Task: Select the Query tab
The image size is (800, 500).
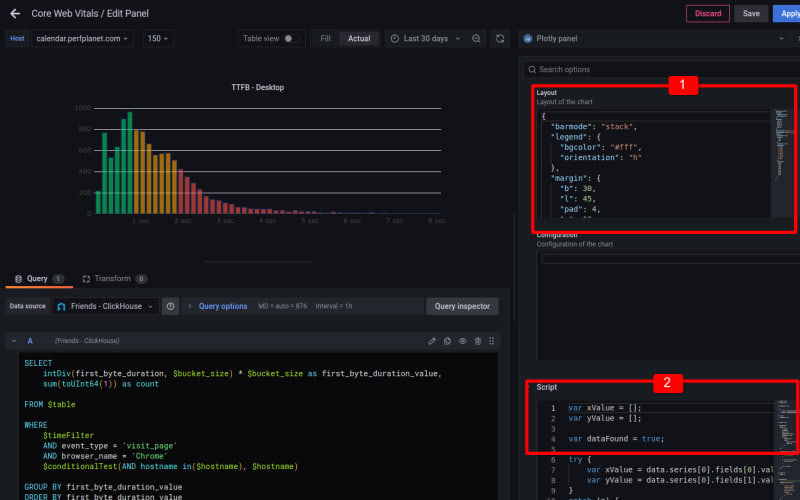Action: click(37, 279)
